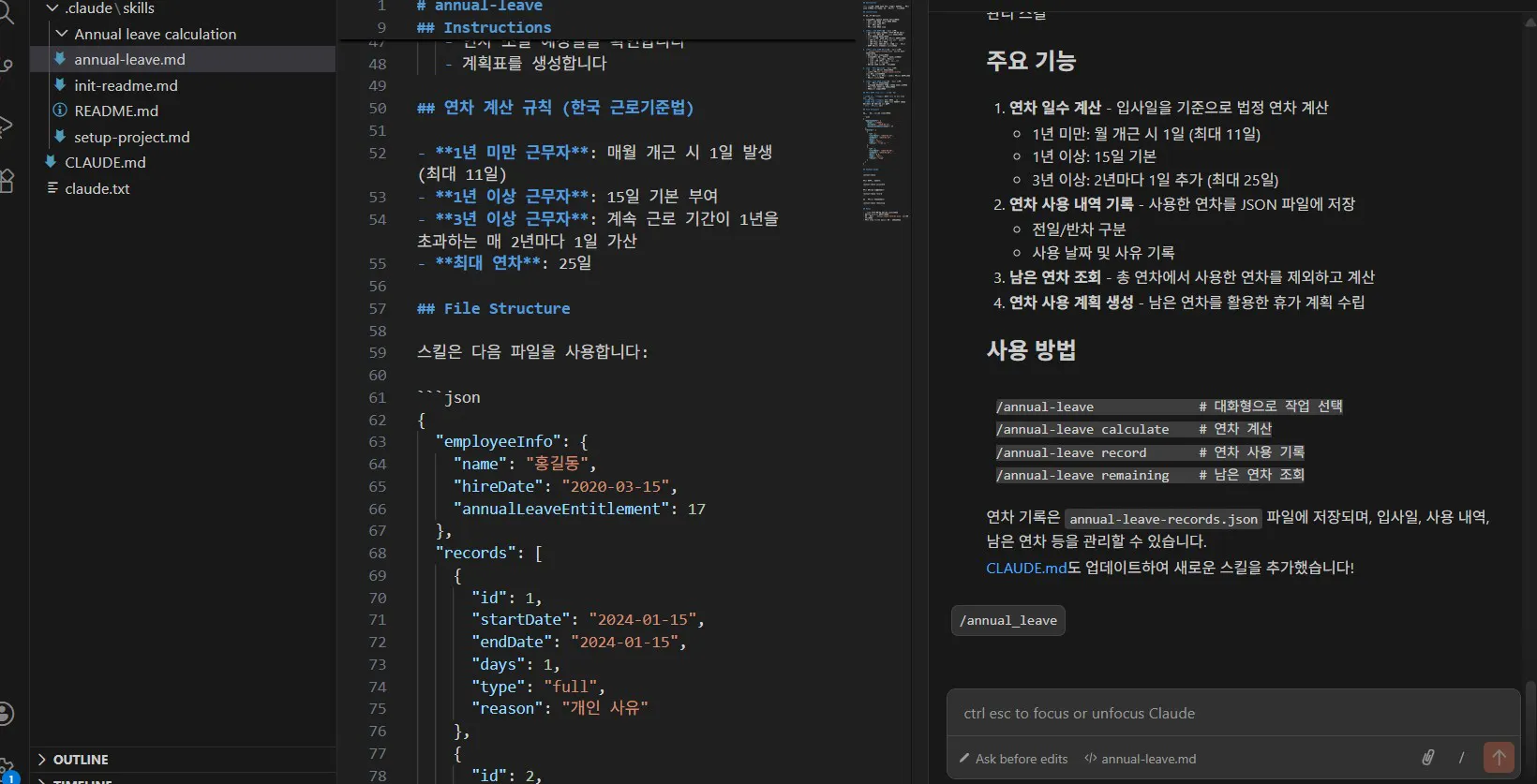The width and height of the screenshot is (1537, 784).
Task: Collapse Annual leave calculation folder
Action: 62,34
